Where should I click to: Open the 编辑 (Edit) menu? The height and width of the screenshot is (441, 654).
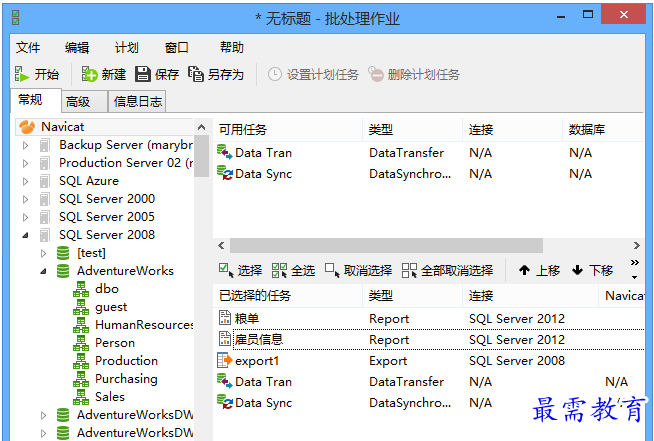[x=77, y=48]
